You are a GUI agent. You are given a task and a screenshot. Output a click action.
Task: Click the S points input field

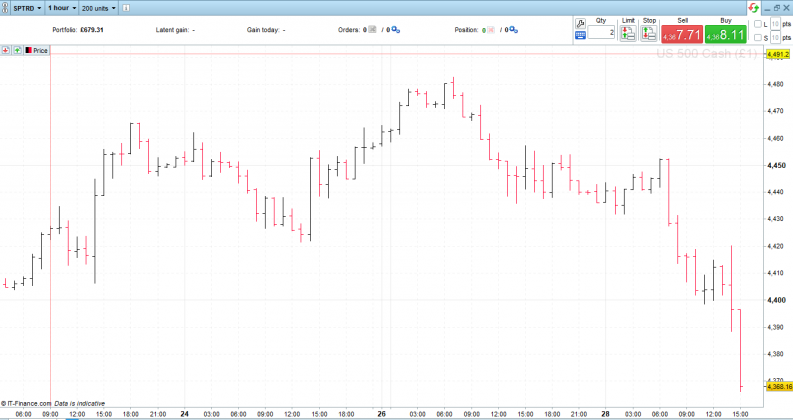point(775,37)
